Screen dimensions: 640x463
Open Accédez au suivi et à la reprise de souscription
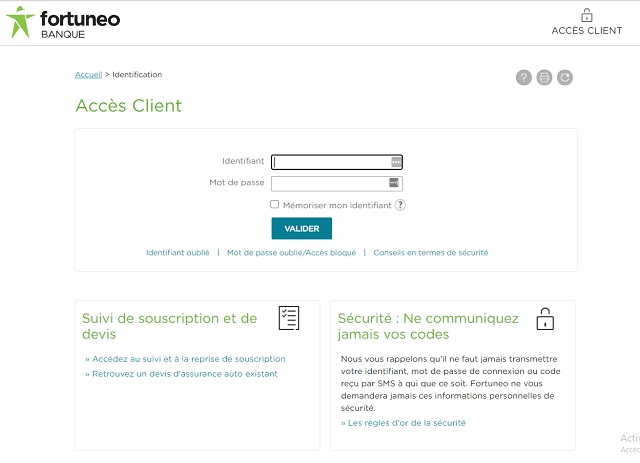pos(189,359)
